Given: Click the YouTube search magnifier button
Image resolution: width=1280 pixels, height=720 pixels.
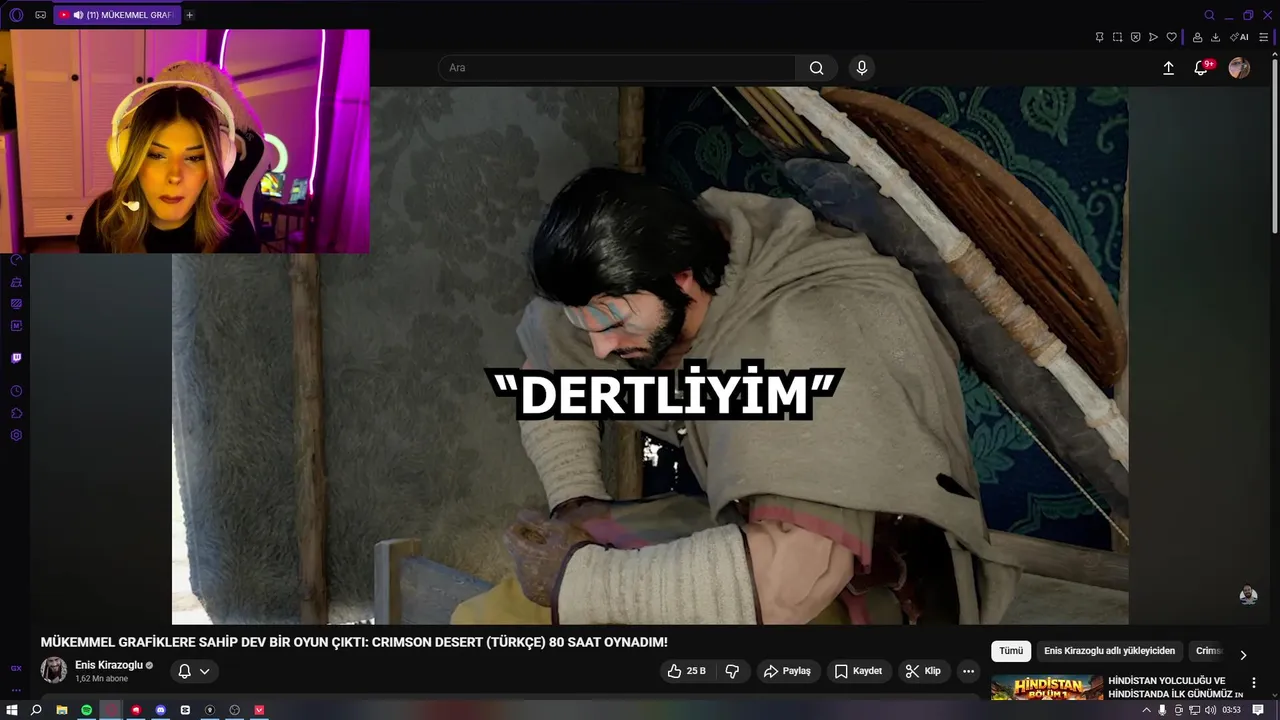Looking at the screenshot, I should [x=817, y=68].
